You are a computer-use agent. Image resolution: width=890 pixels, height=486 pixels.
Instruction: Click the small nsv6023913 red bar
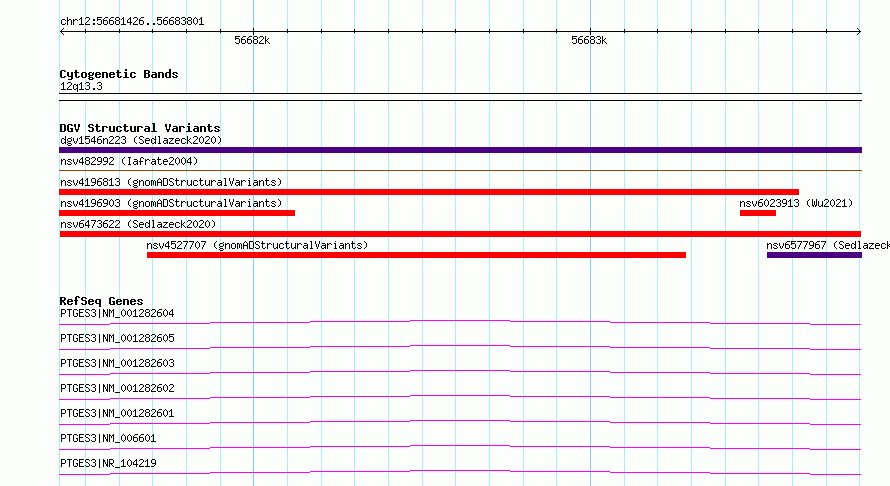(x=758, y=213)
